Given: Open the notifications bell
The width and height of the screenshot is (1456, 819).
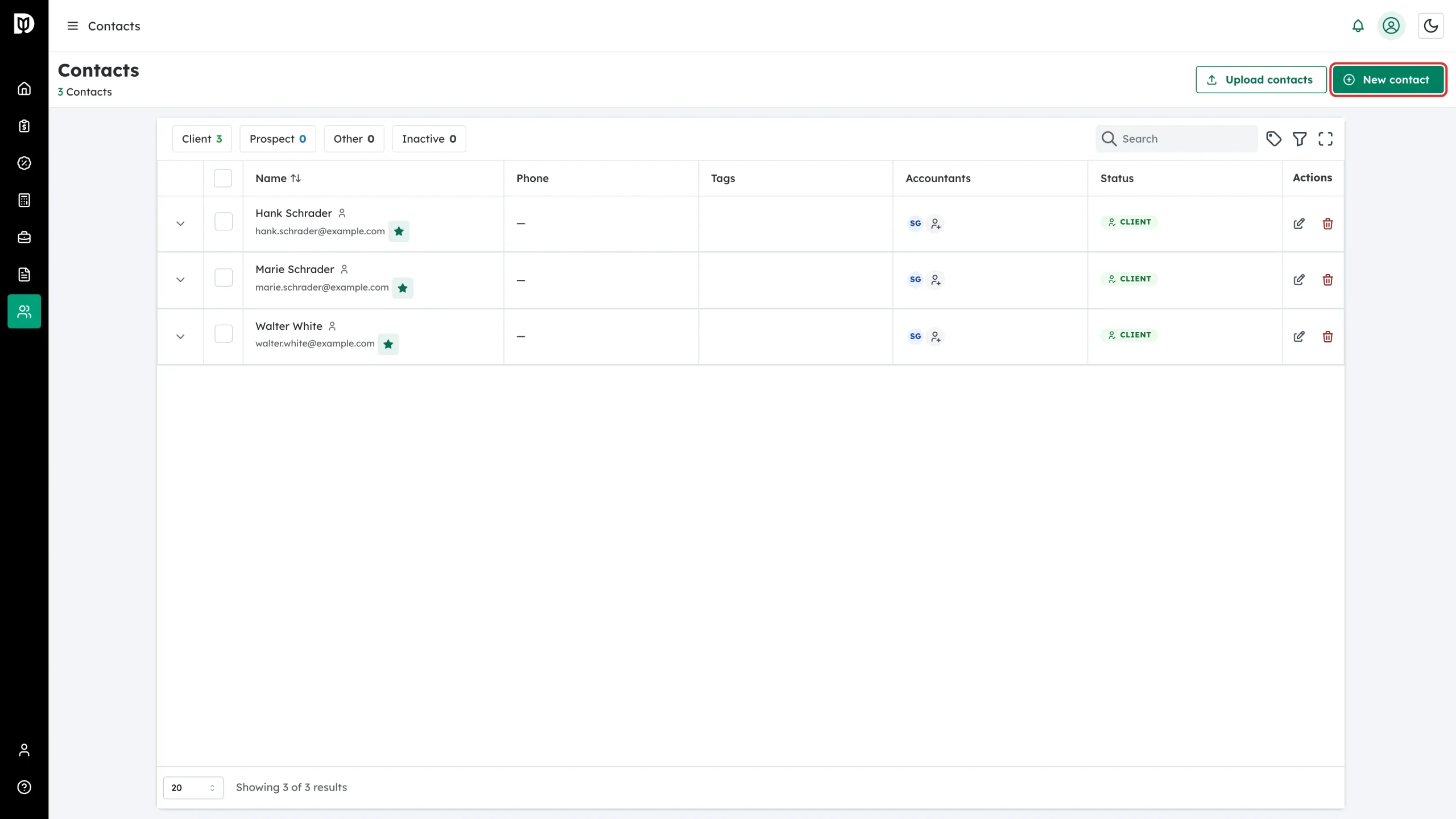Looking at the screenshot, I should pyautogui.click(x=1358, y=26).
